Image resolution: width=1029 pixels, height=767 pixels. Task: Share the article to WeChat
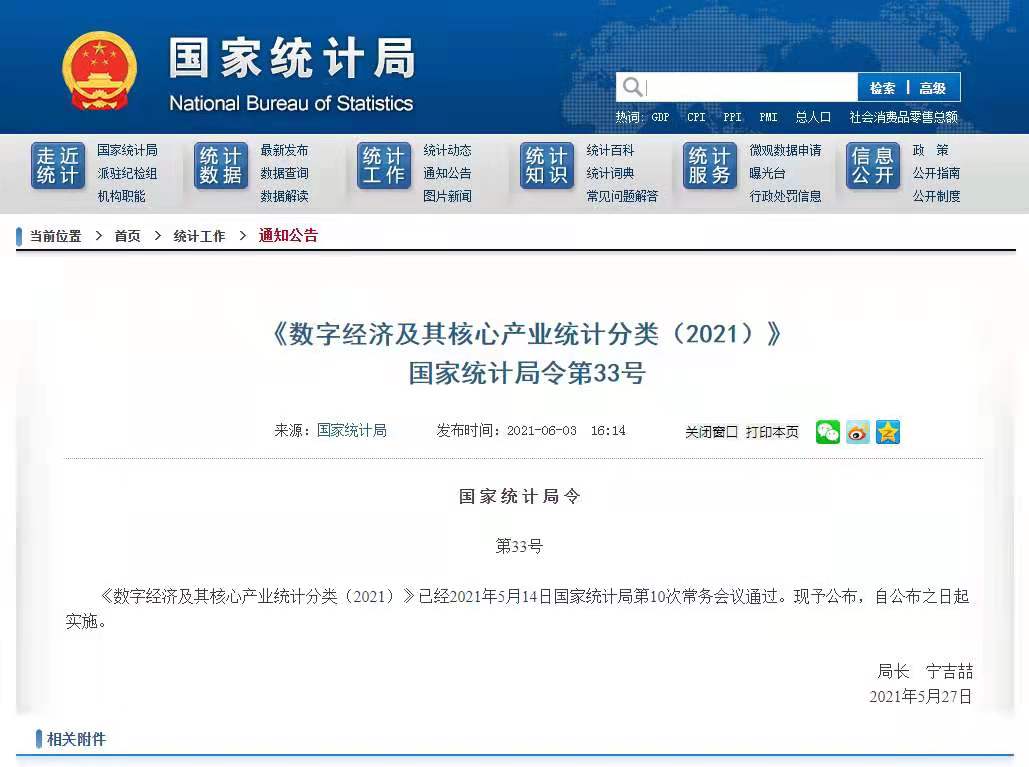[827, 431]
